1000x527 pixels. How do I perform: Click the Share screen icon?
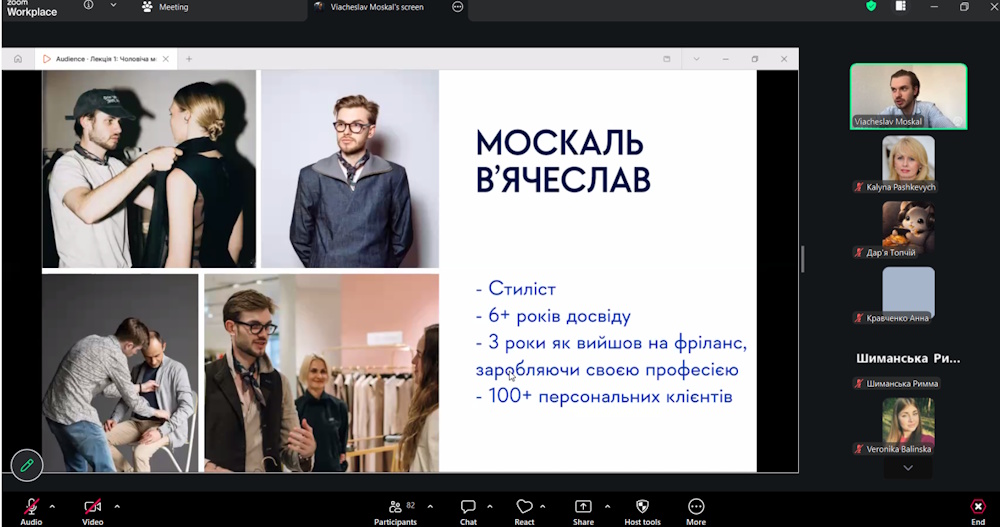click(583, 507)
